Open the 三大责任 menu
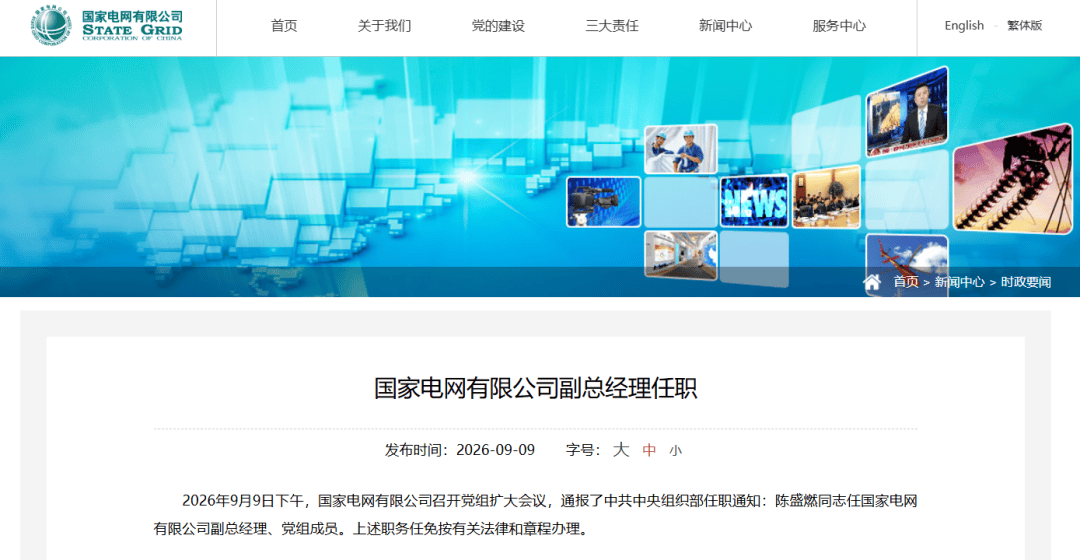 612,26
